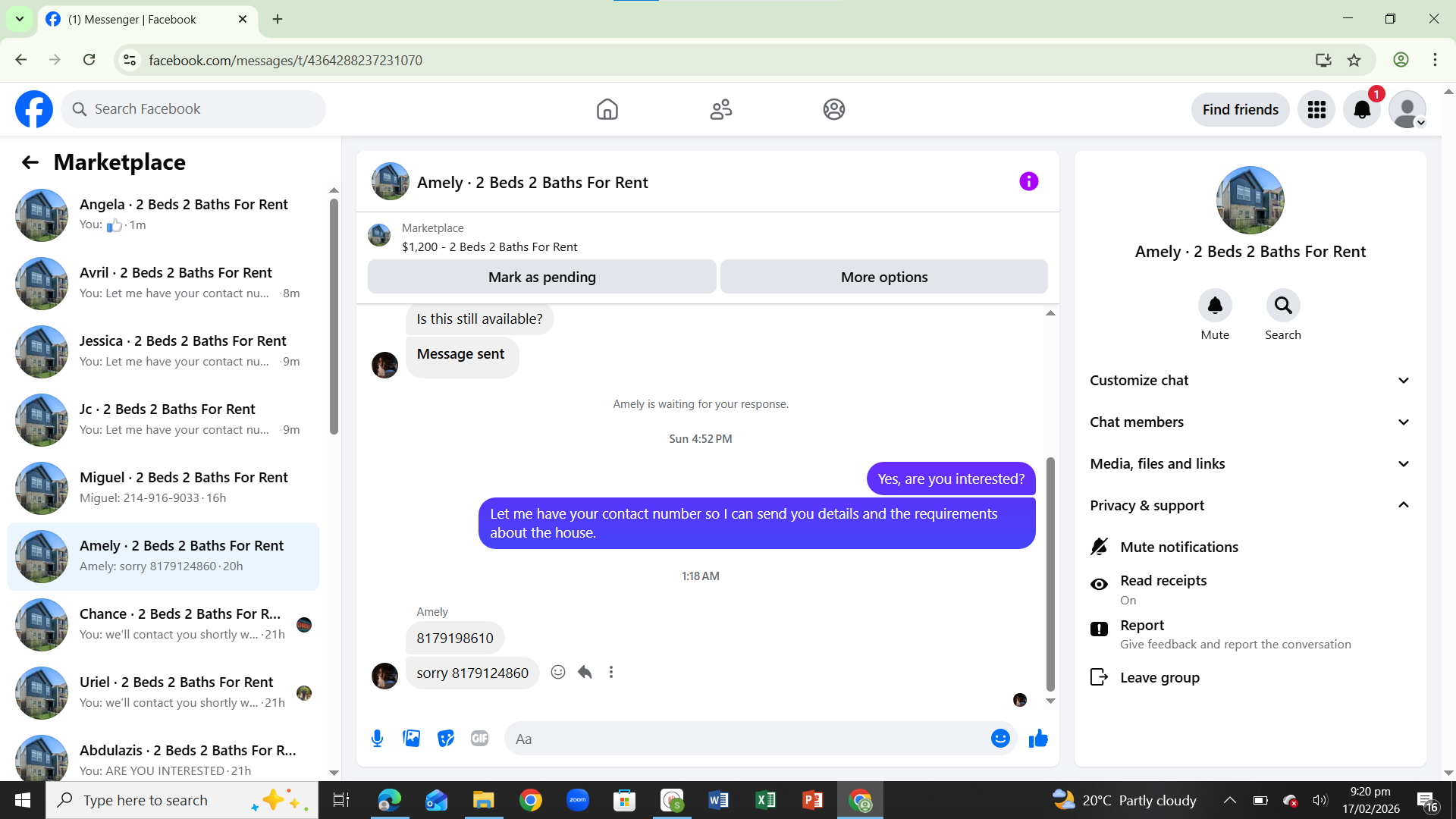Choose a sticker icon in composer
The height and width of the screenshot is (819, 1456).
pyautogui.click(x=446, y=739)
